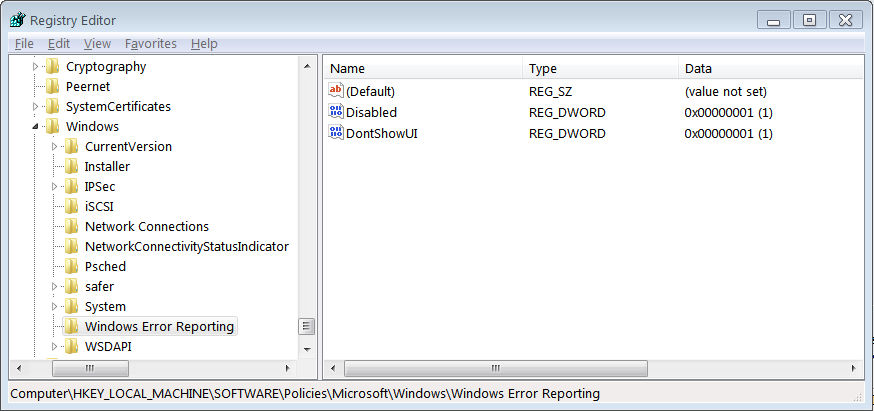Select the Network Connections tree label
This screenshot has width=874, height=411.
click(x=147, y=227)
